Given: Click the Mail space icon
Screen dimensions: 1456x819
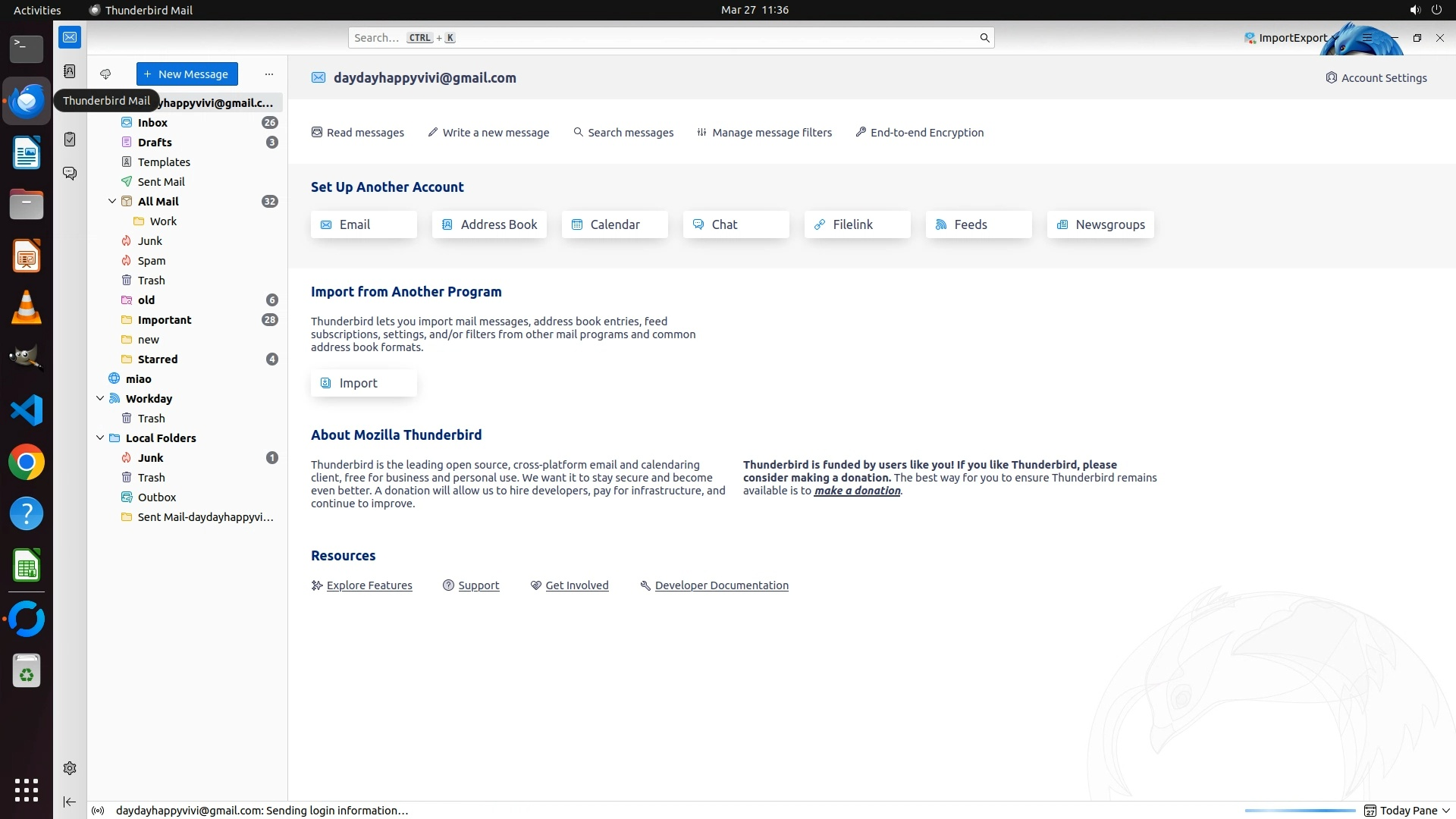Looking at the screenshot, I should tap(70, 37).
